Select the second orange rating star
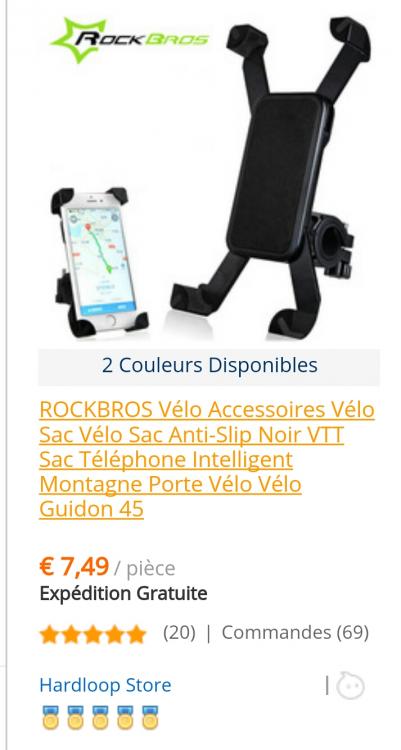This screenshot has height=750, width=401. tap(71, 635)
